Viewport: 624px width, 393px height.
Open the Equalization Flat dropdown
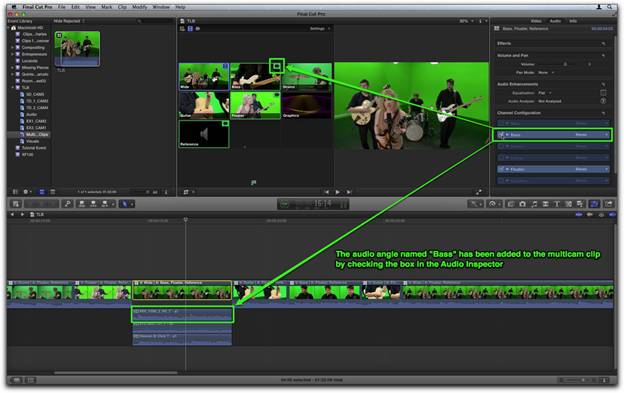click(545, 93)
